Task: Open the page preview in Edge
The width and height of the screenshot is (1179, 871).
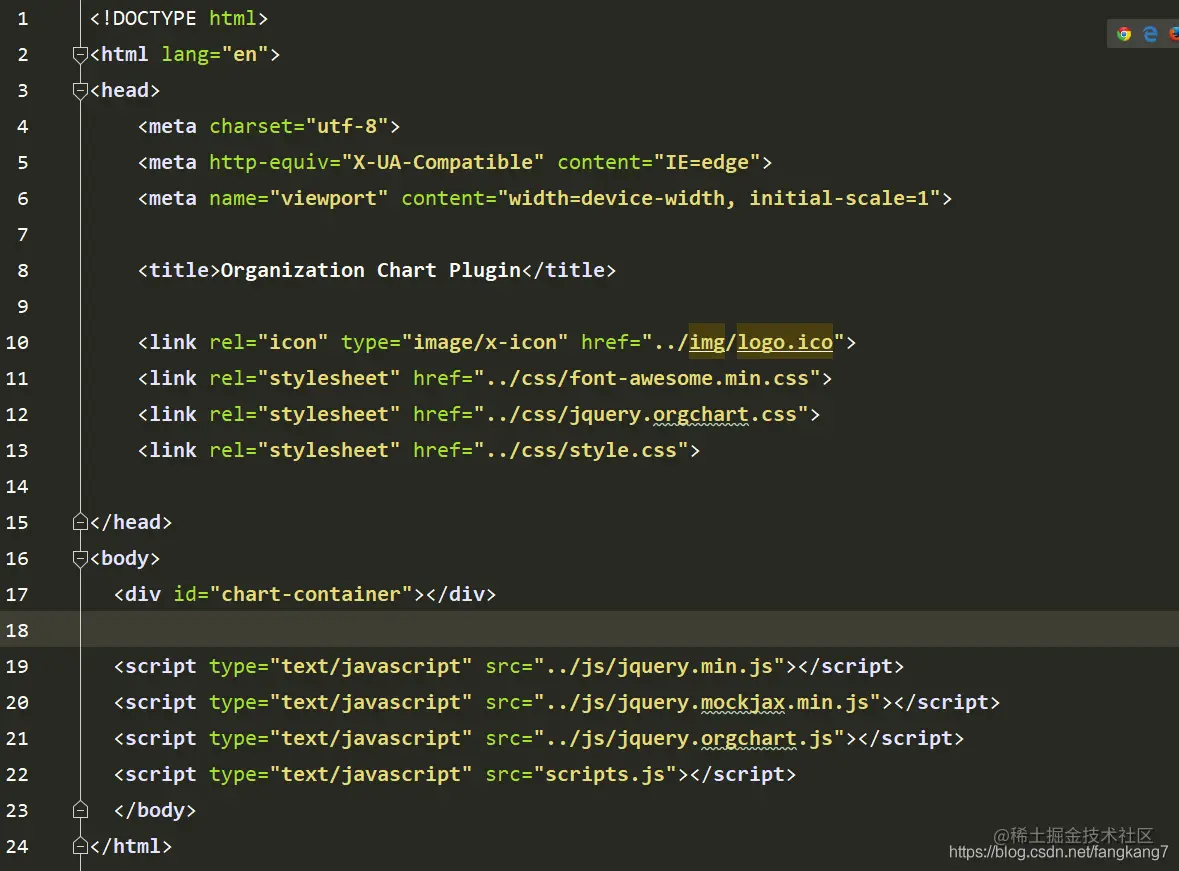Action: tap(1150, 34)
